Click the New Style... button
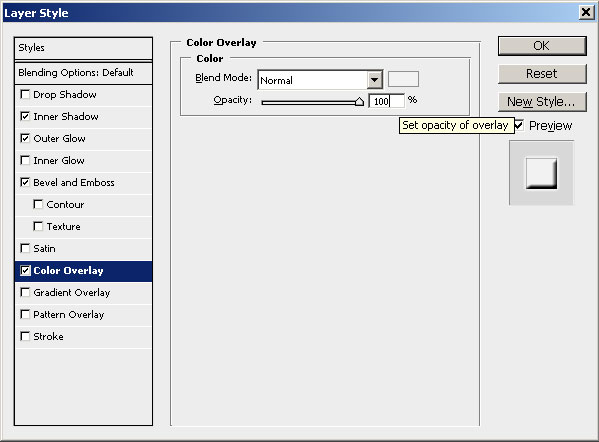599x442 pixels. [x=542, y=102]
